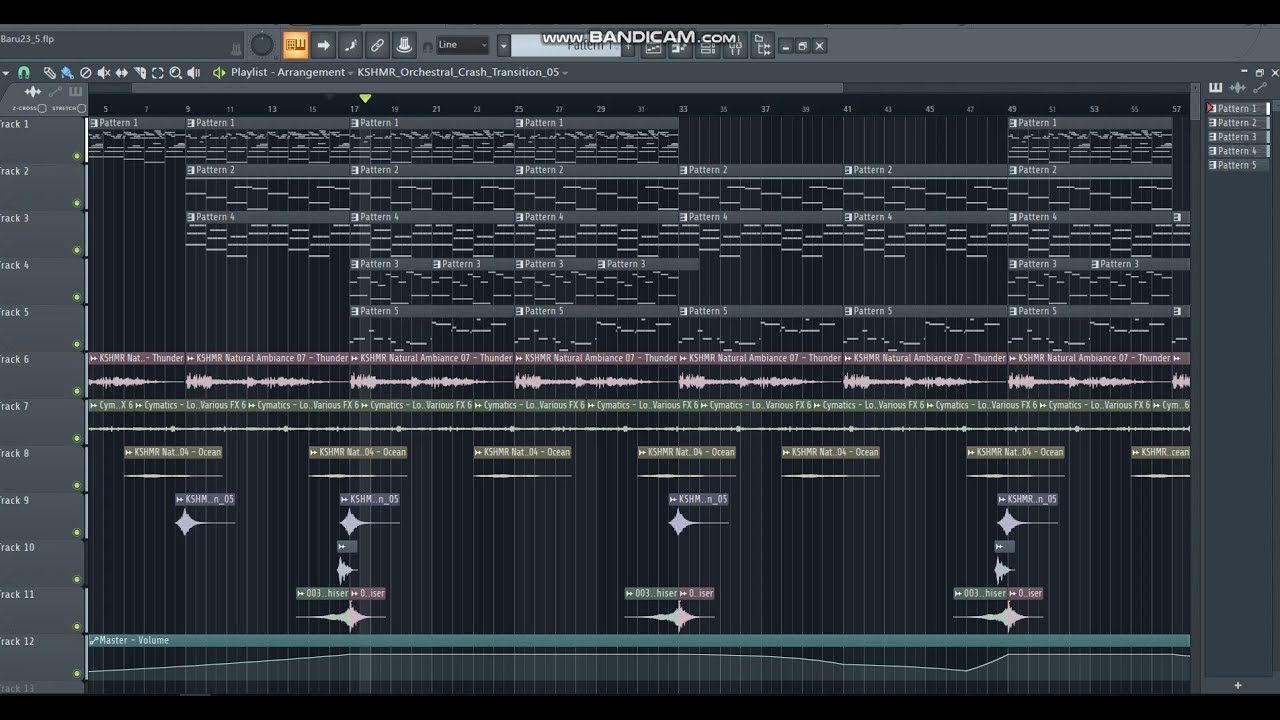Select Pattern 4 in the picker list
The width and height of the screenshot is (1280, 720).
click(1237, 151)
